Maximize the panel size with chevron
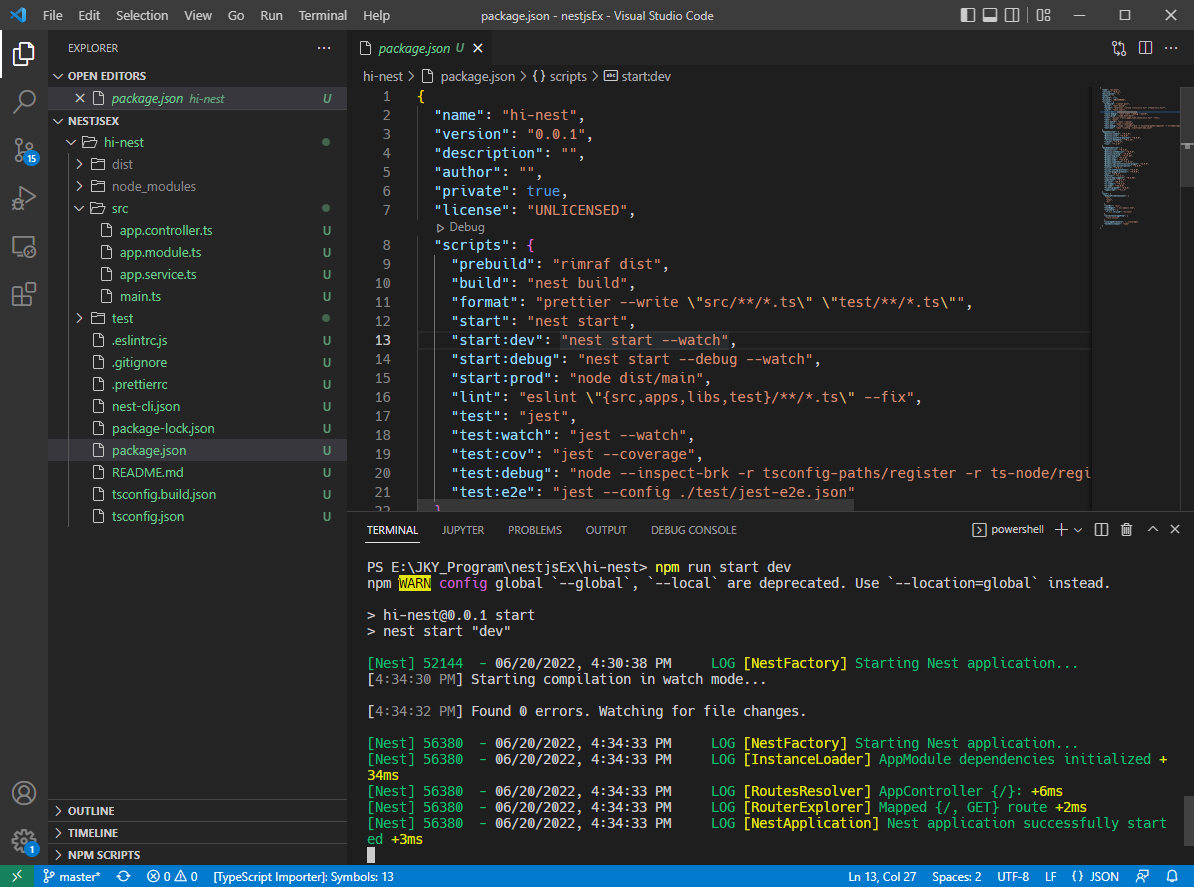 (1153, 529)
